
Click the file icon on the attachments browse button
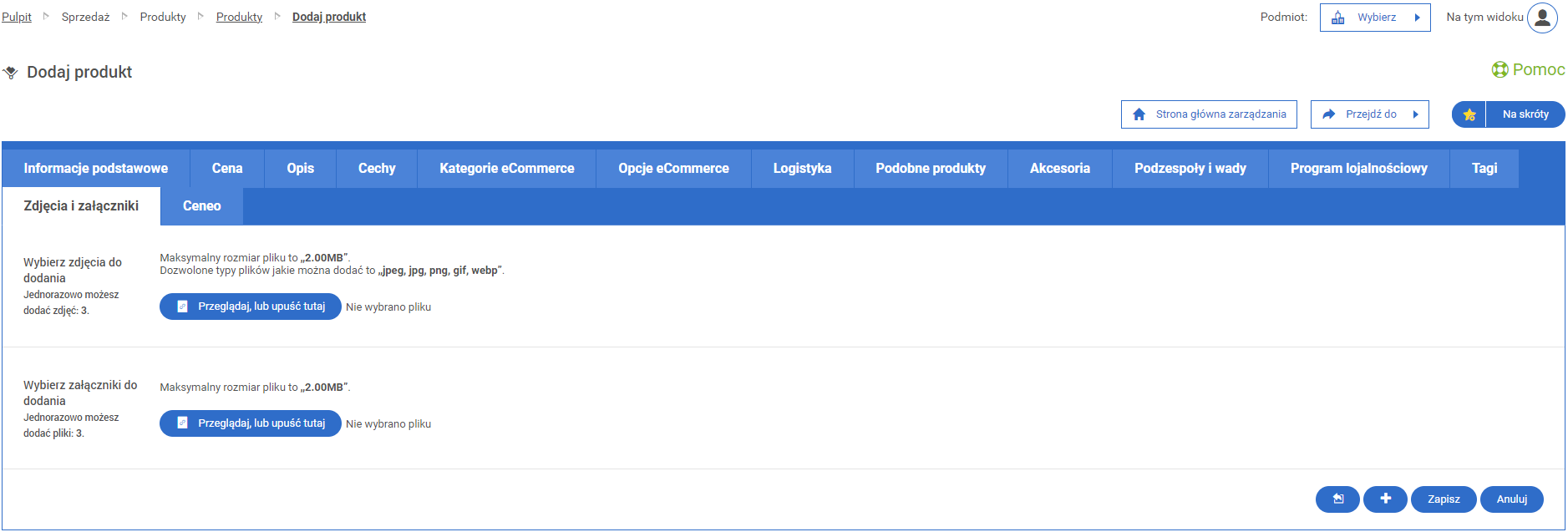(182, 423)
